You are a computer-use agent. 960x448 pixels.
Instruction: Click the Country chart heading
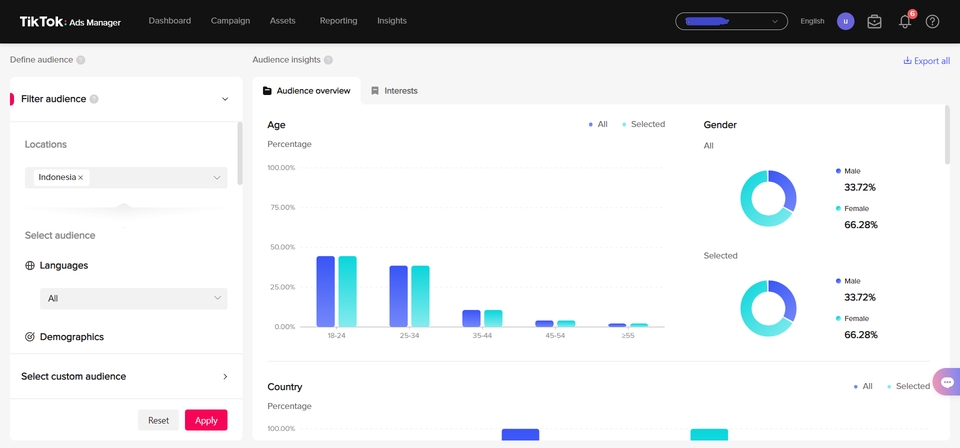pyautogui.click(x=285, y=387)
